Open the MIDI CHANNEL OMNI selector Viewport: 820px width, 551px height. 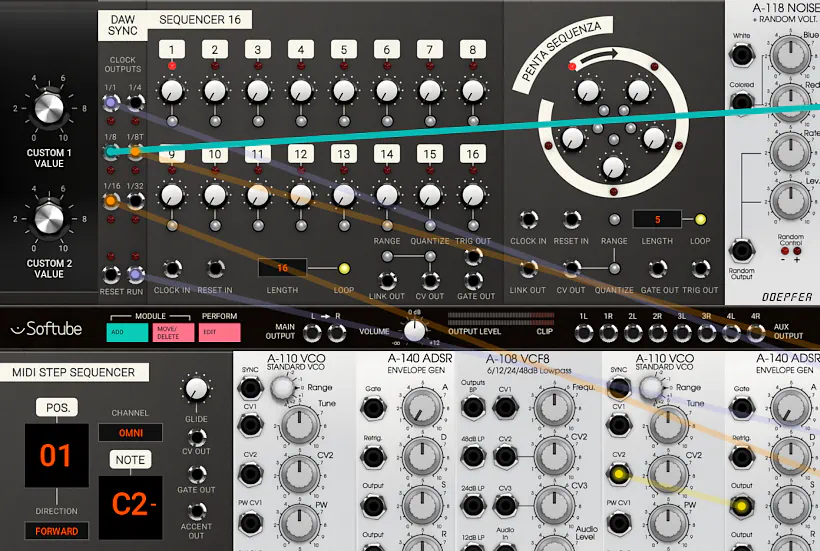pos(130,433)
